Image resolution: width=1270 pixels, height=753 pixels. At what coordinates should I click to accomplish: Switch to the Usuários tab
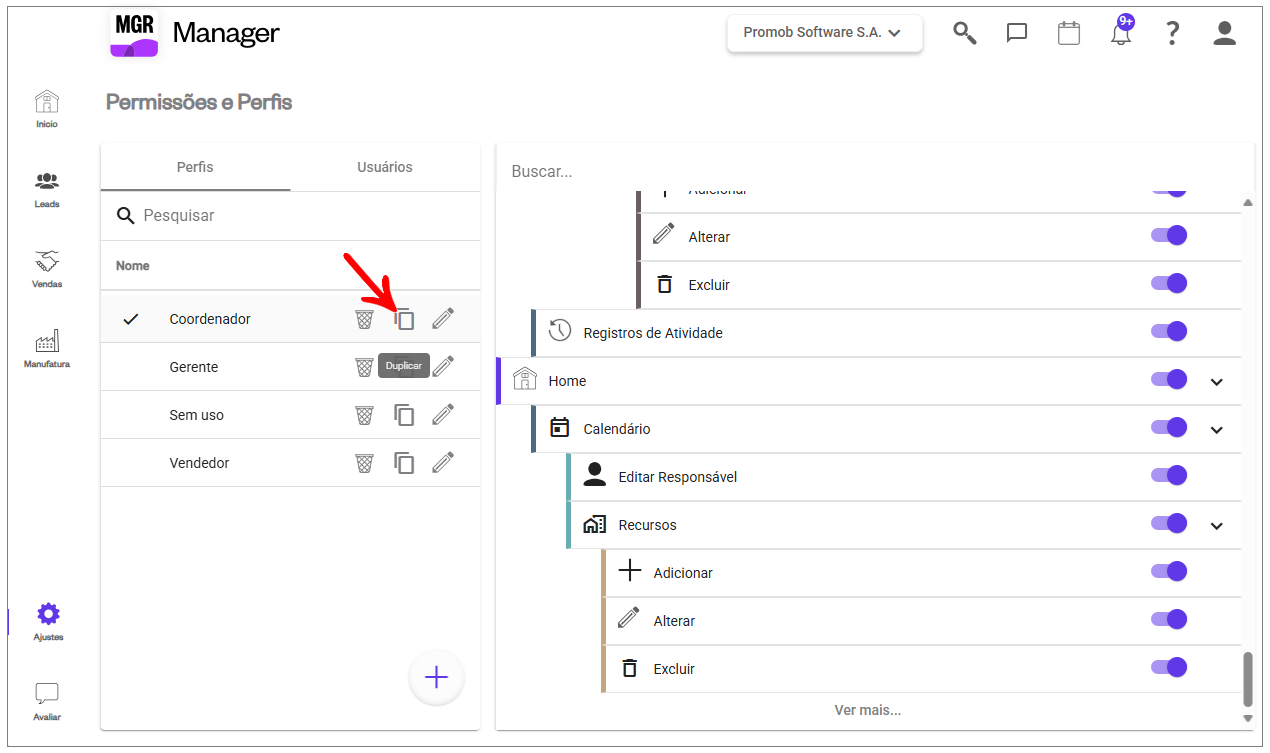point(385,167)
